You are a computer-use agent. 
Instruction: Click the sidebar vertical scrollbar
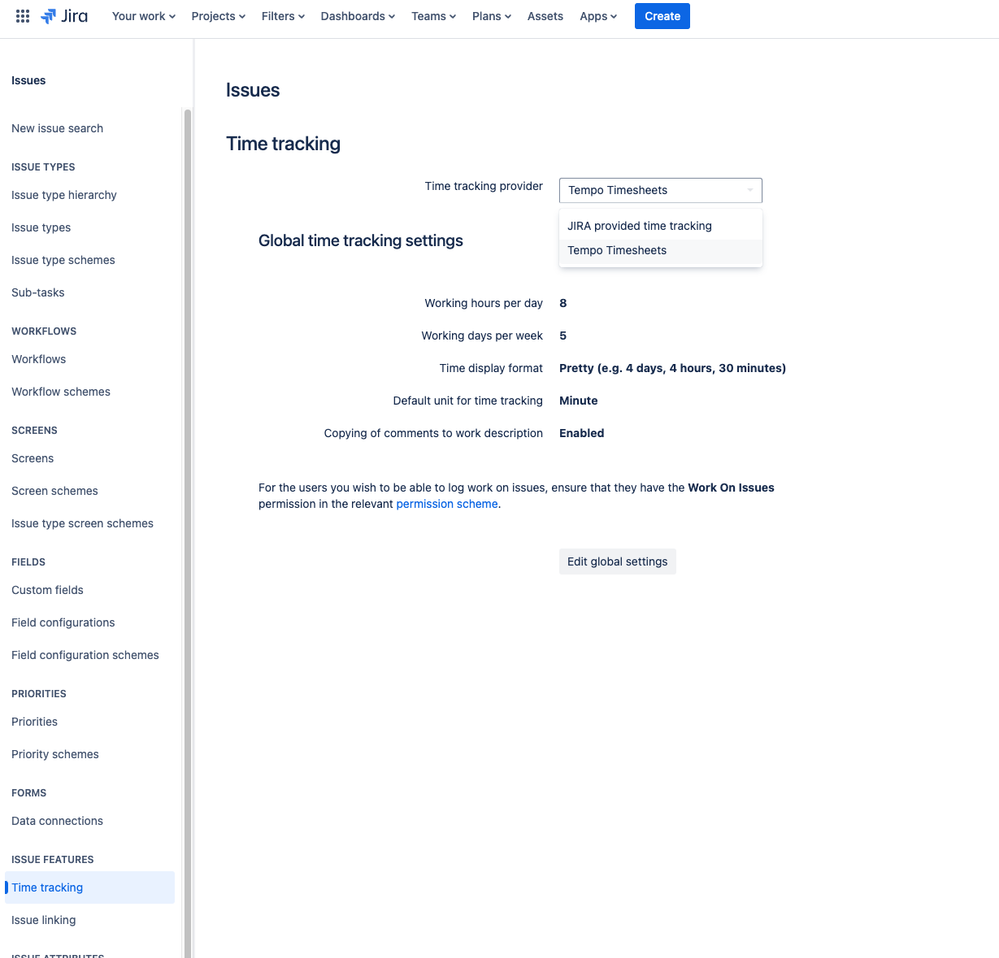coord(187,533)
